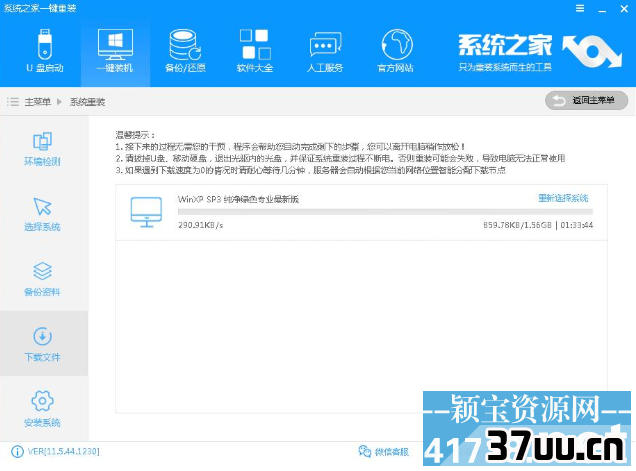Click the WinXP SP3 纯净绿色专业最新版 title
Viewport: 636px width, 471px height.
tap(238, 199)
